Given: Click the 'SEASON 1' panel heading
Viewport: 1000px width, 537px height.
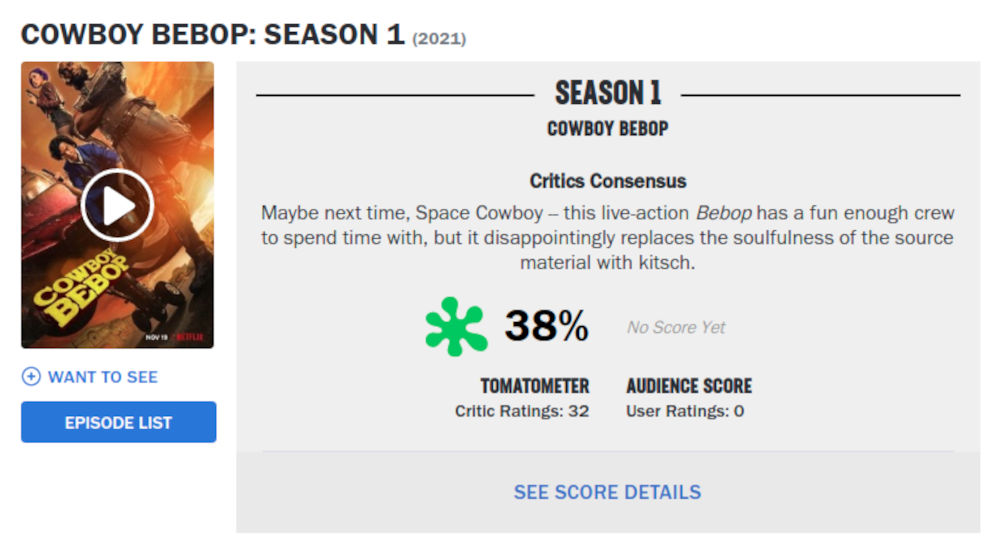Looking at the screenshot, I should [x=608, y=94].
